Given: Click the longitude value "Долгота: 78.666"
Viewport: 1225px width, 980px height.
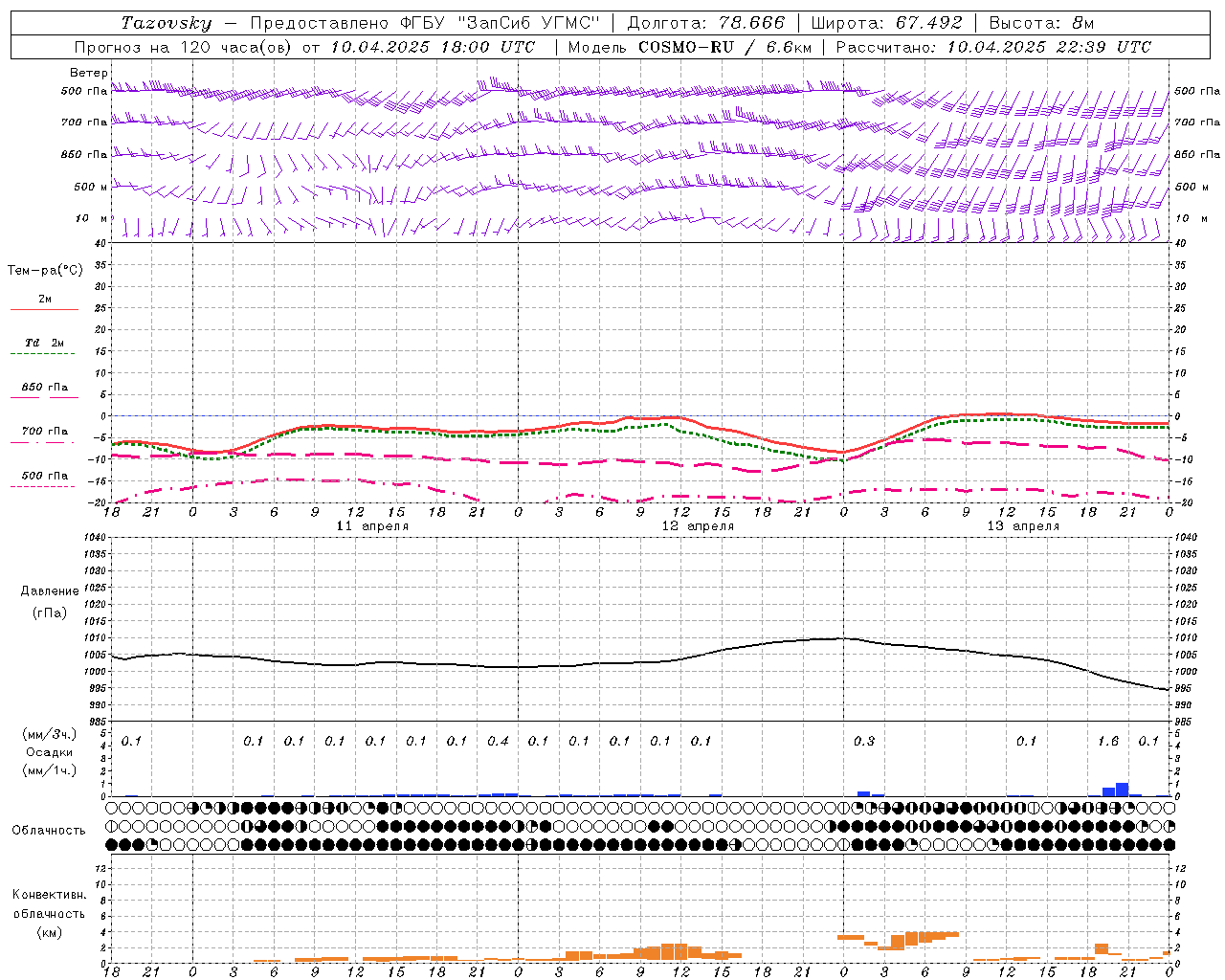Looking at the screenshot, I should 706,23.
